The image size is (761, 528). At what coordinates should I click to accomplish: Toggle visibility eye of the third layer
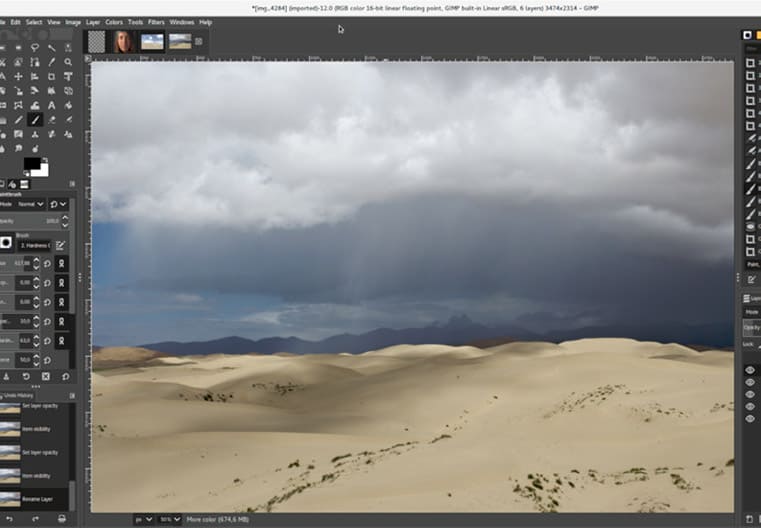click(750, 394)
